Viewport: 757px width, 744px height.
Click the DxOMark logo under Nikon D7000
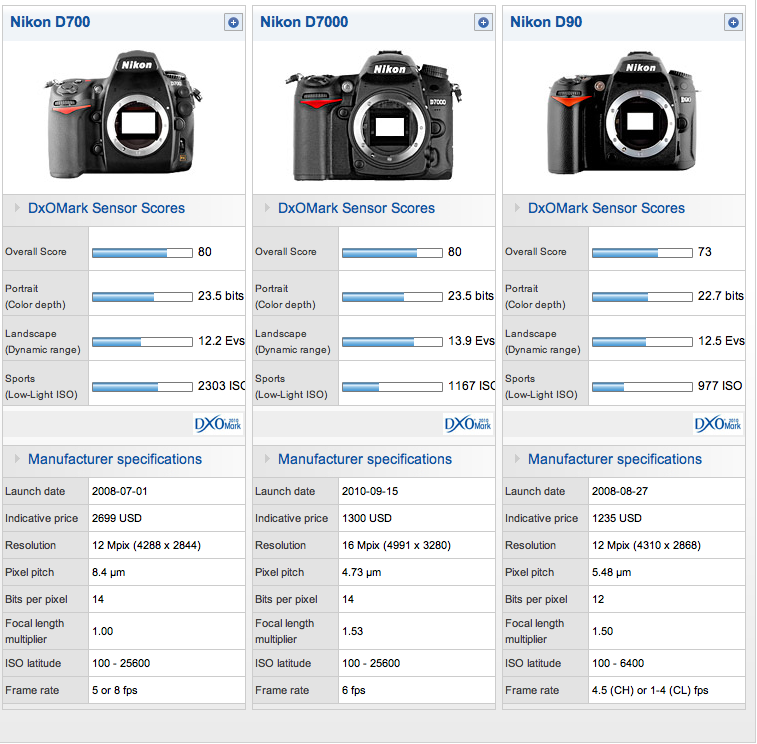(468, 424)
